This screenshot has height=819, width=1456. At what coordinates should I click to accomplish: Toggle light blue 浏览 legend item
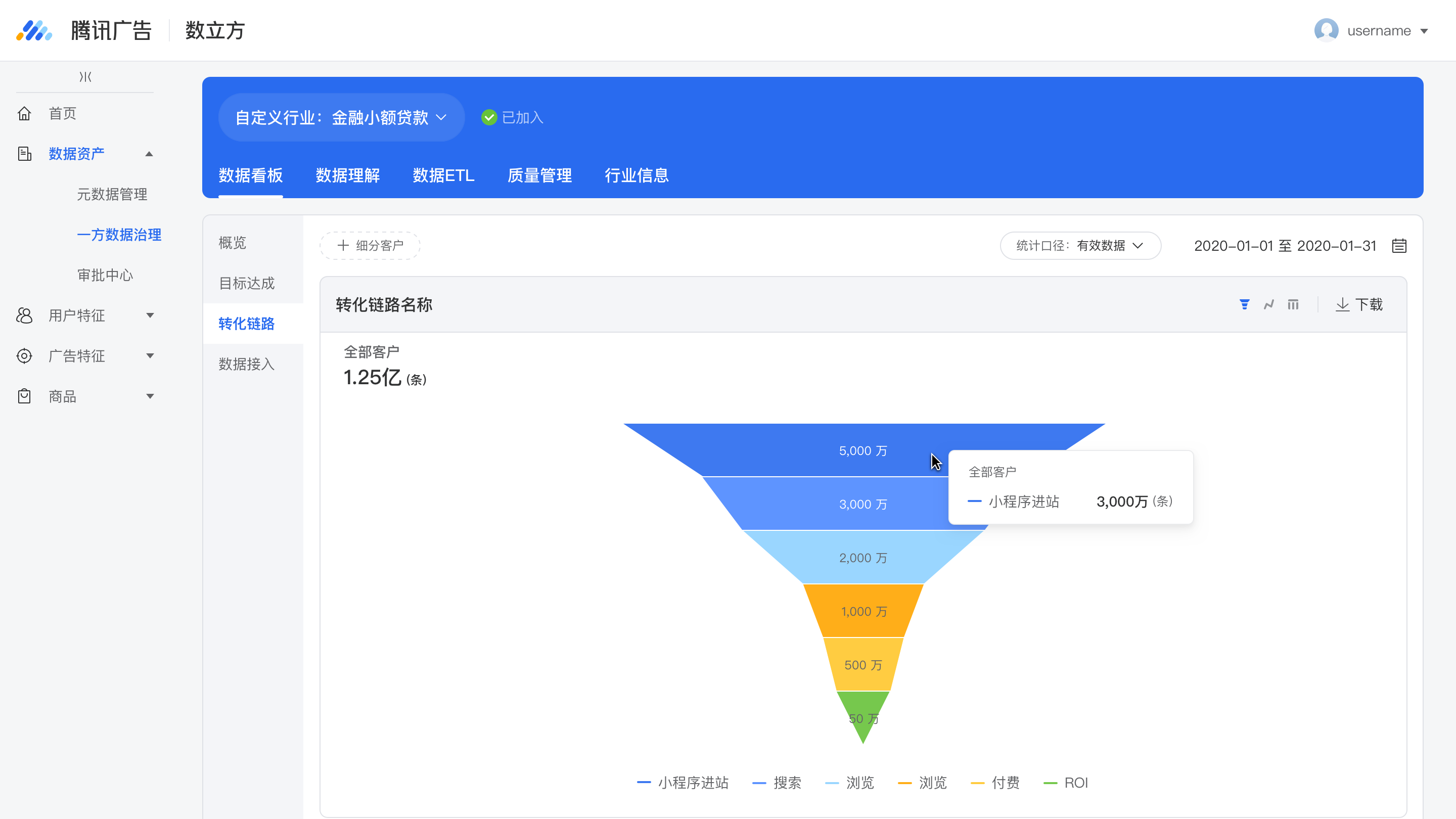click(x=849, y=783)
